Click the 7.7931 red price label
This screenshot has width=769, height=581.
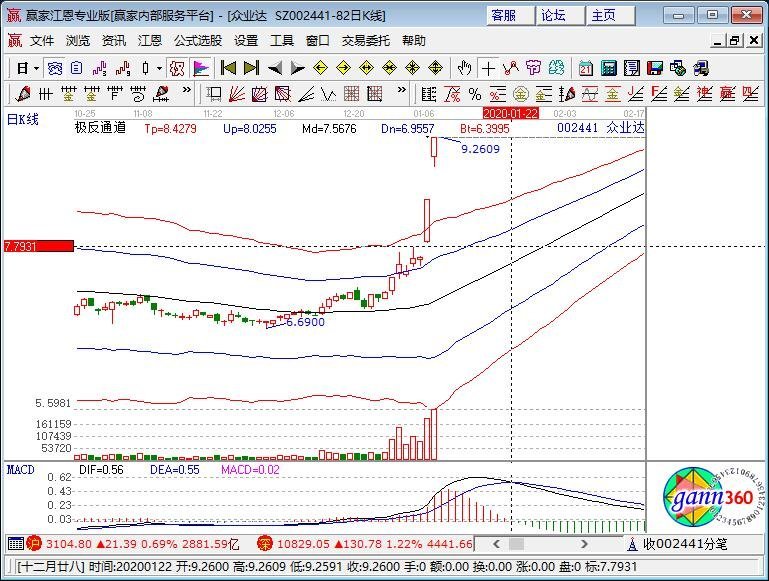(x=38, y=246)
